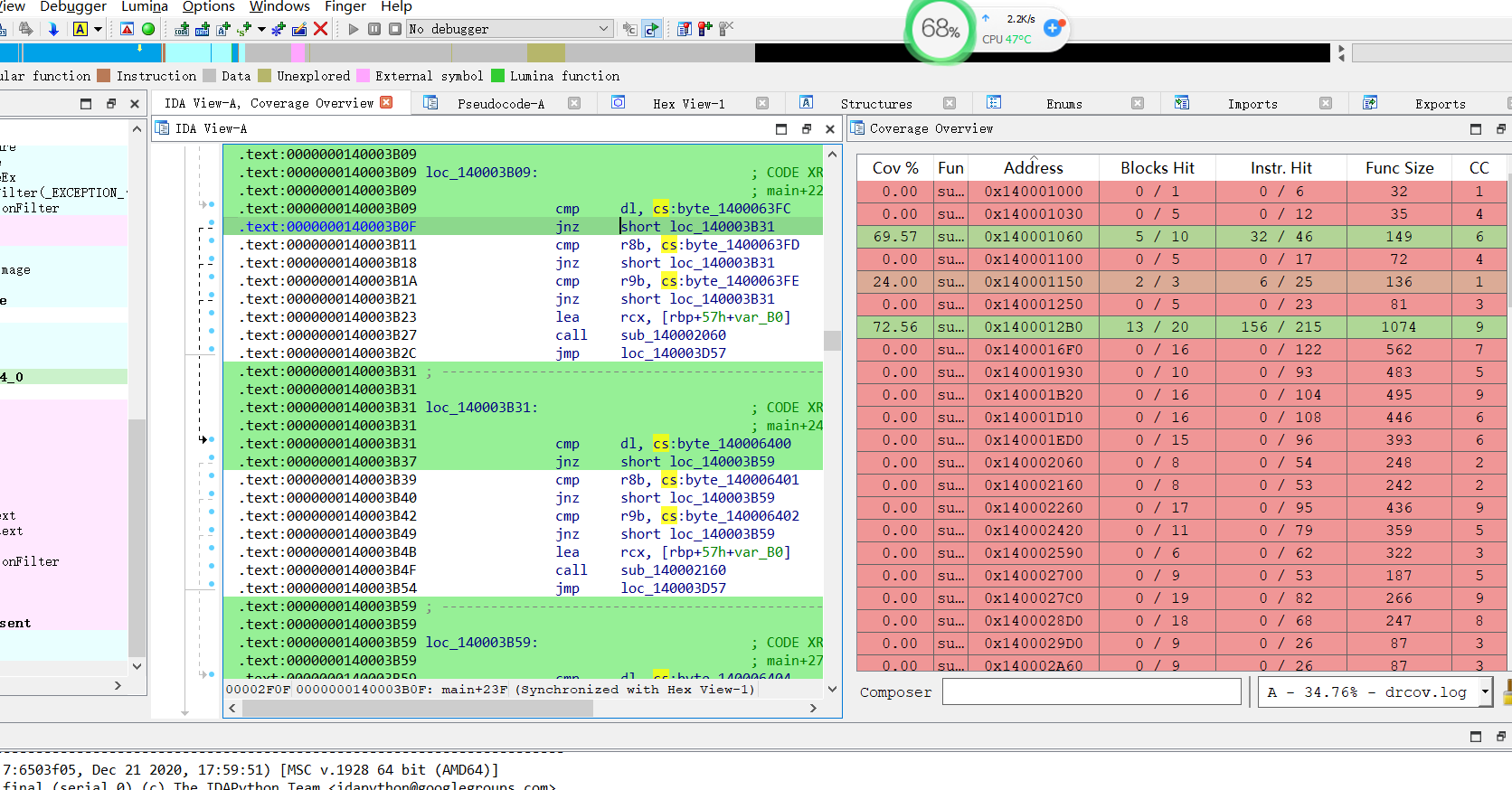
Task: Click the Composer input field
Action: point(1091,691)
